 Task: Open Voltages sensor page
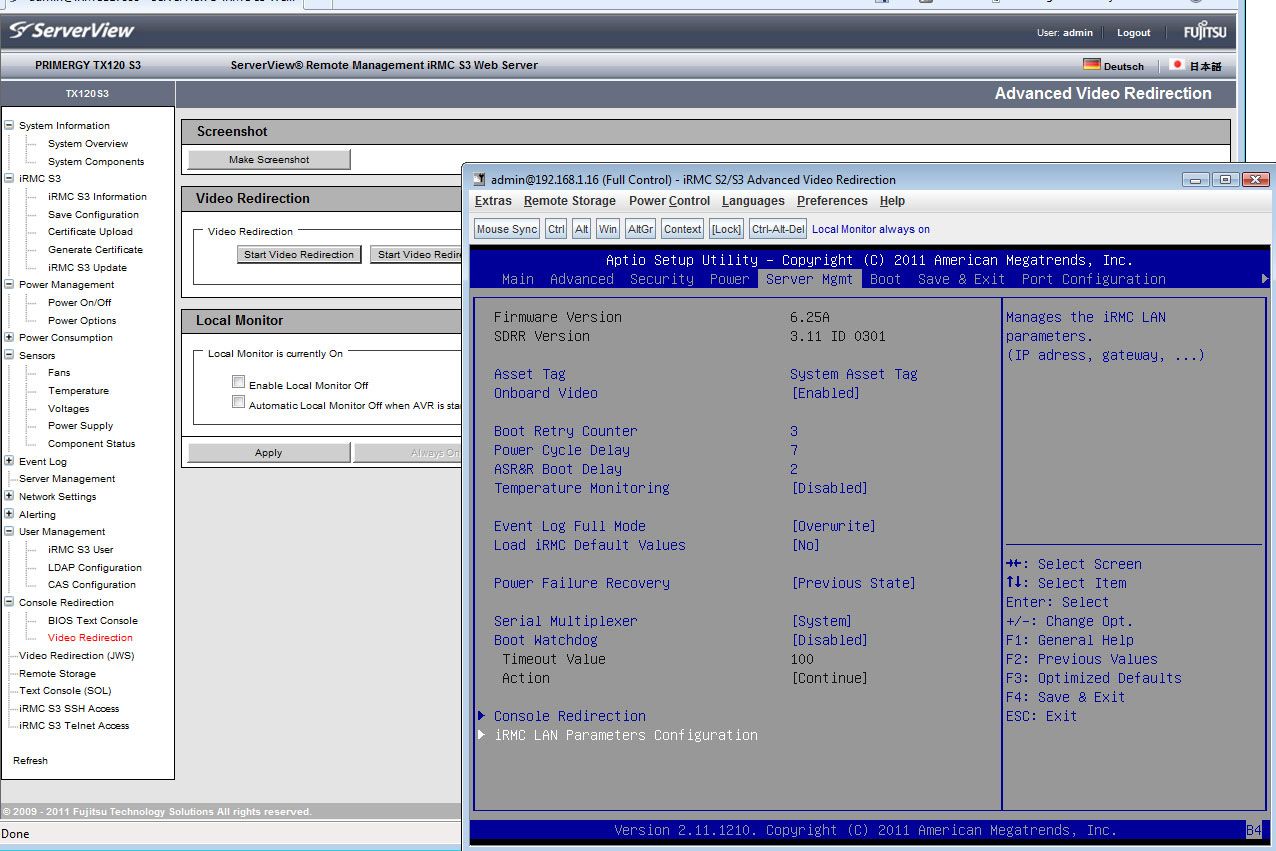(x=68, y=408)
